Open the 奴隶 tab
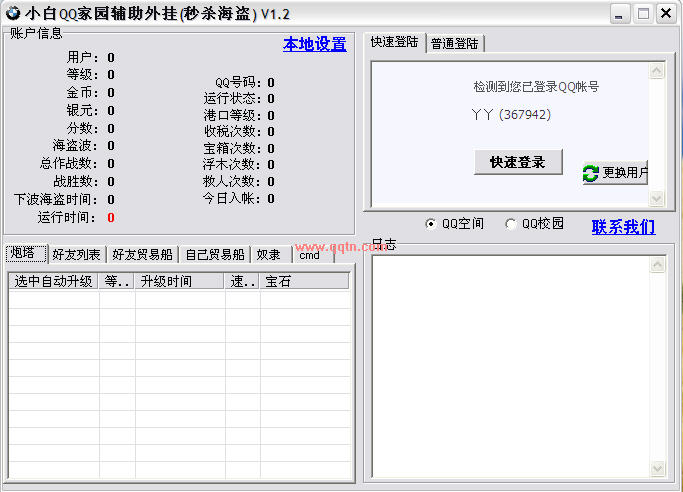Image resolution: width=683 pixels, height=492 pixels. 269,255
